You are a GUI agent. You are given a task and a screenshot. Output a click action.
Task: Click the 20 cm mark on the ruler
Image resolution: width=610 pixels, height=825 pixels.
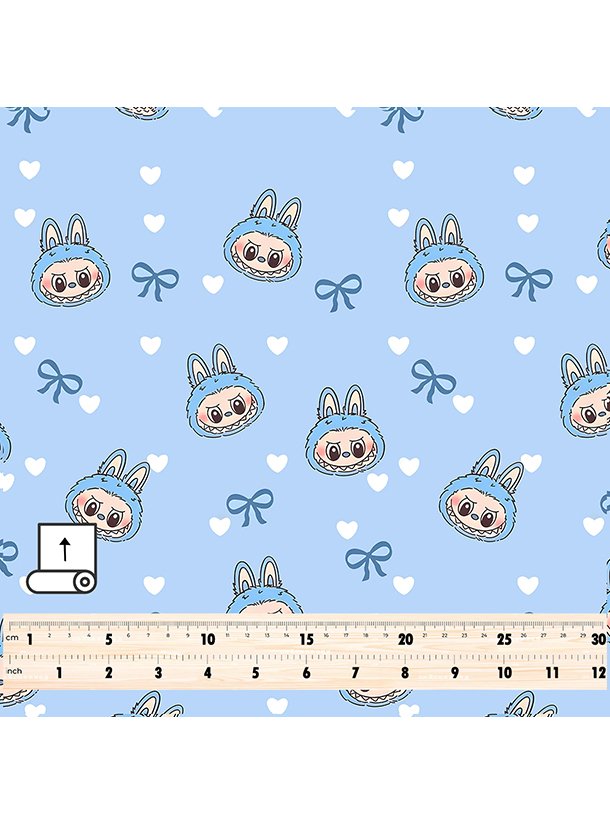coord(405,639)
